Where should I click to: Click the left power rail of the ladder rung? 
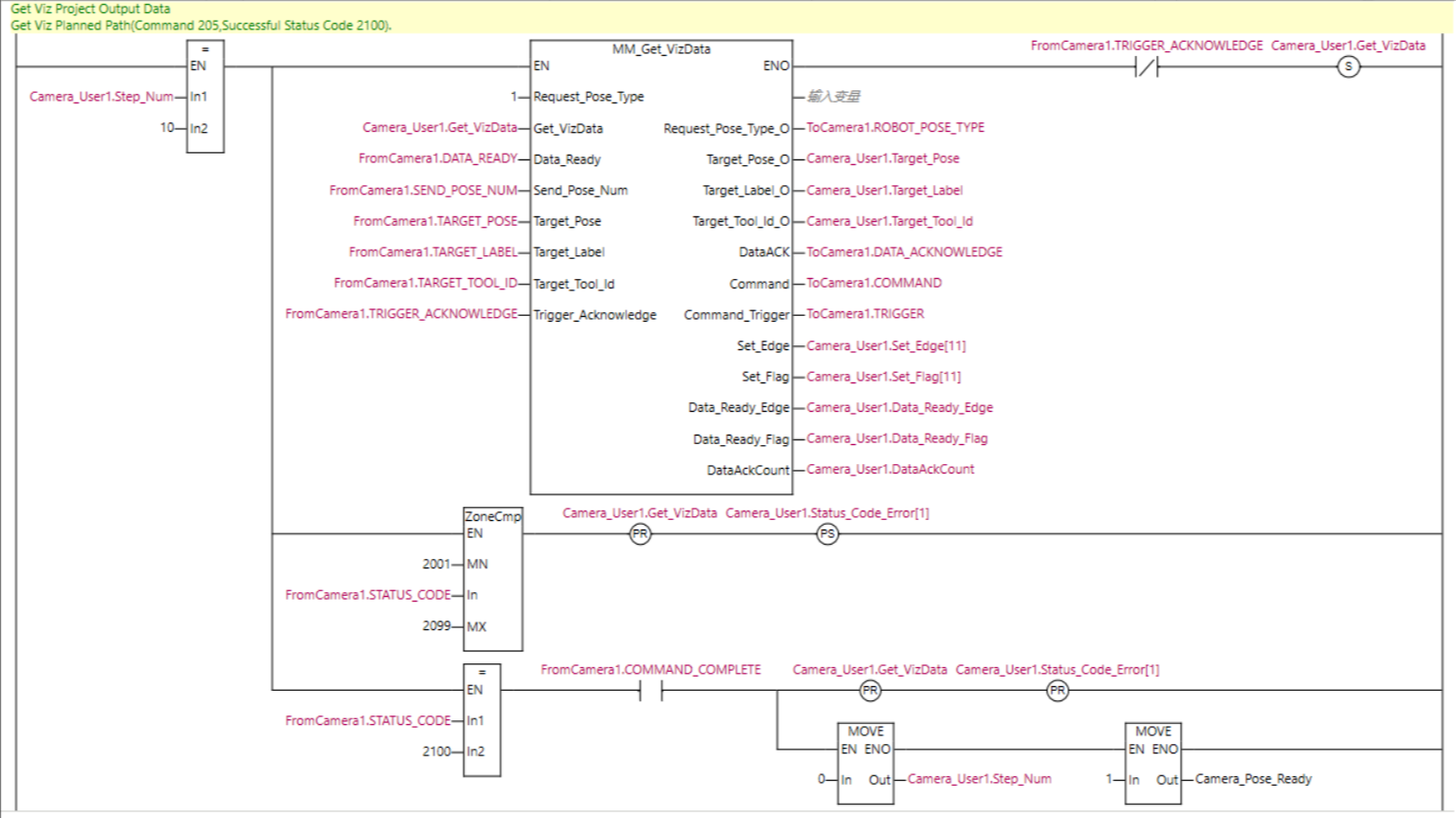click(x=14, y=380)
